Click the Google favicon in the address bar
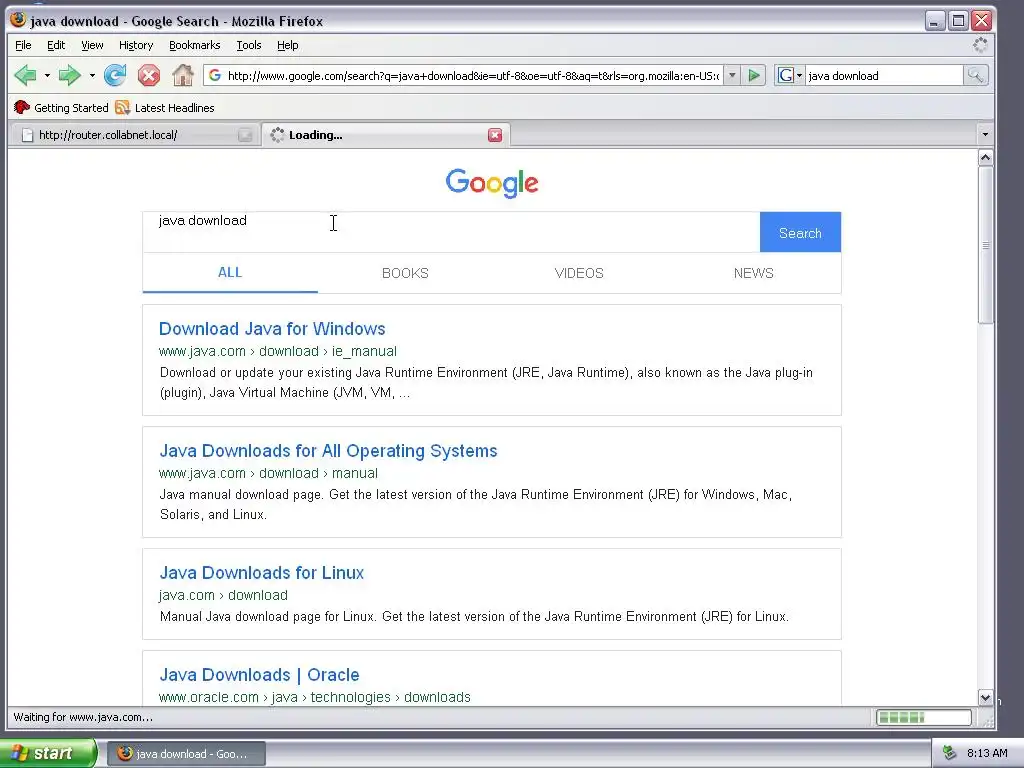Image resolution: width=1024 pixels, height=768 pixels. tap(215, 76)
